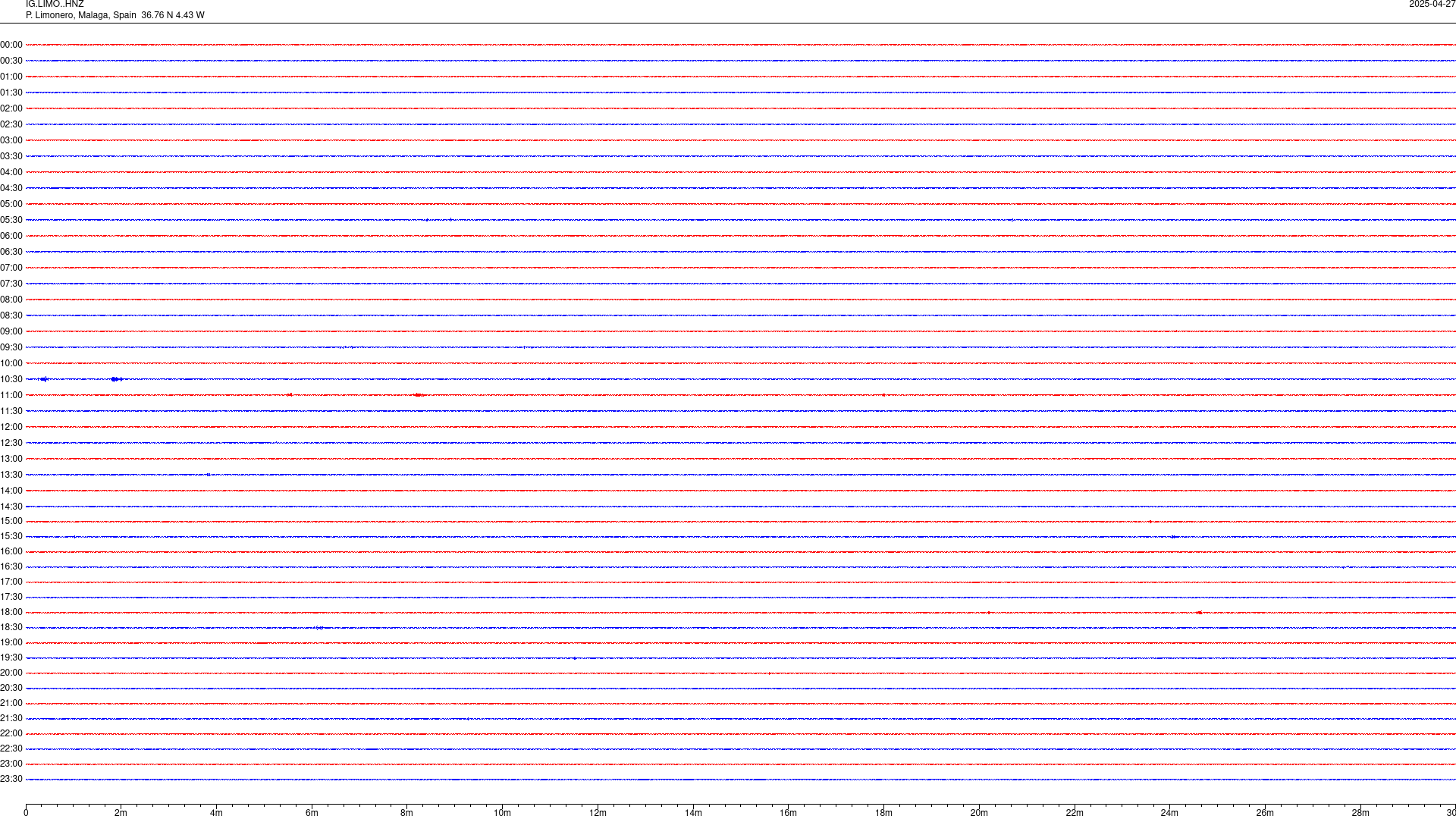Select the 05:30 time label
Viewport: 1456px width, 819px height.
[11, 220]
